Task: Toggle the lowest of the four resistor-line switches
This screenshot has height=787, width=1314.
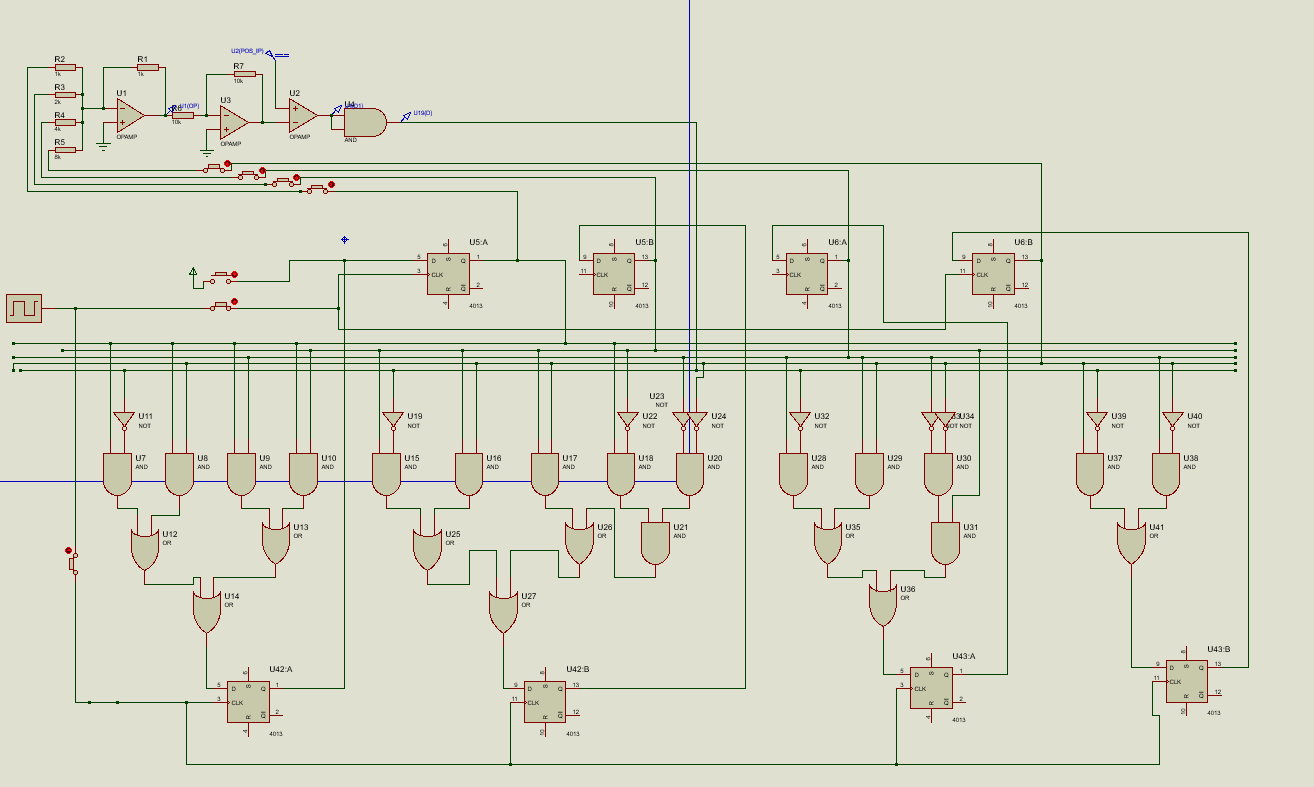Action: [x=320, y=188]
